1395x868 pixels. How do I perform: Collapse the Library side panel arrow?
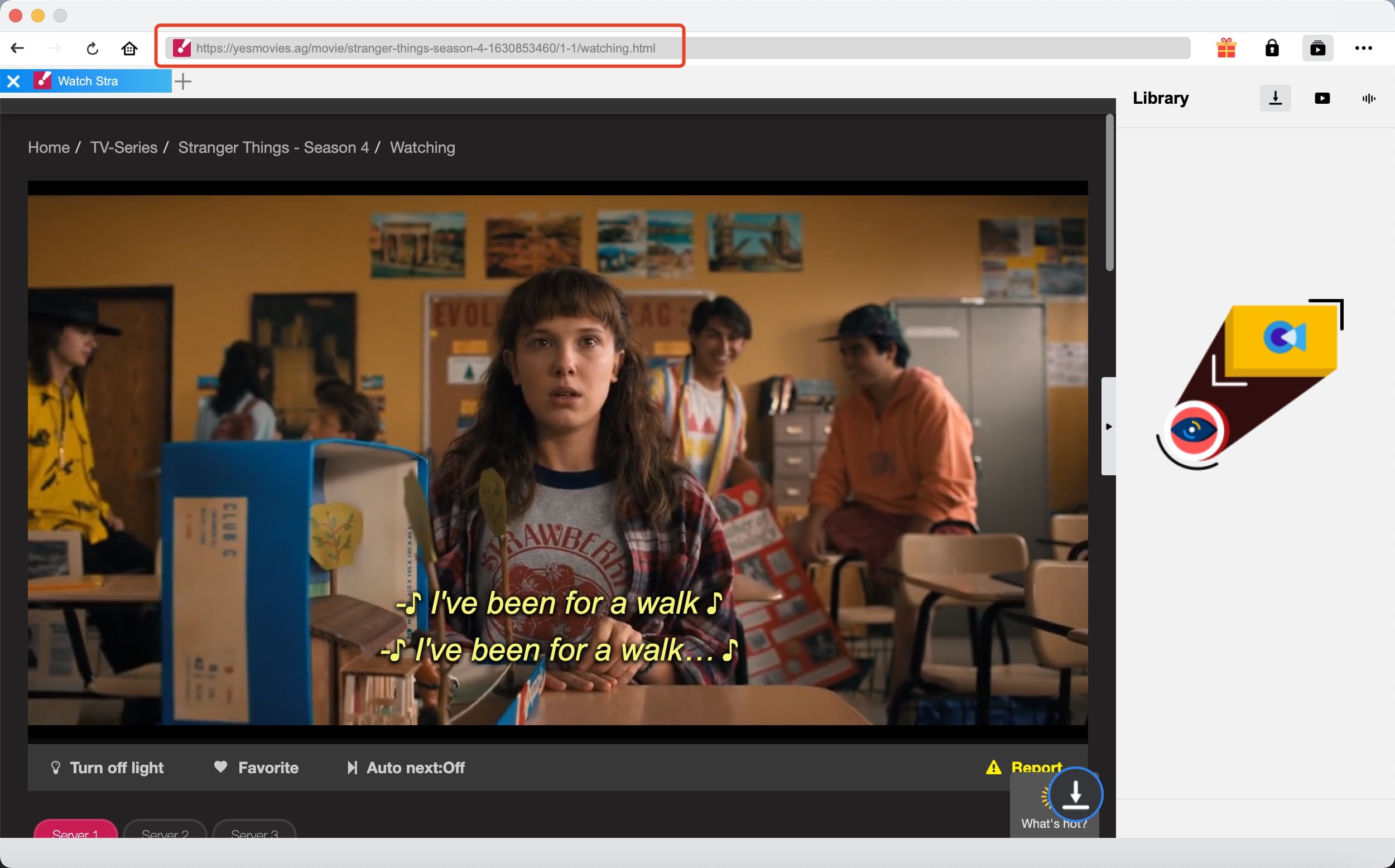[1108, 426]
